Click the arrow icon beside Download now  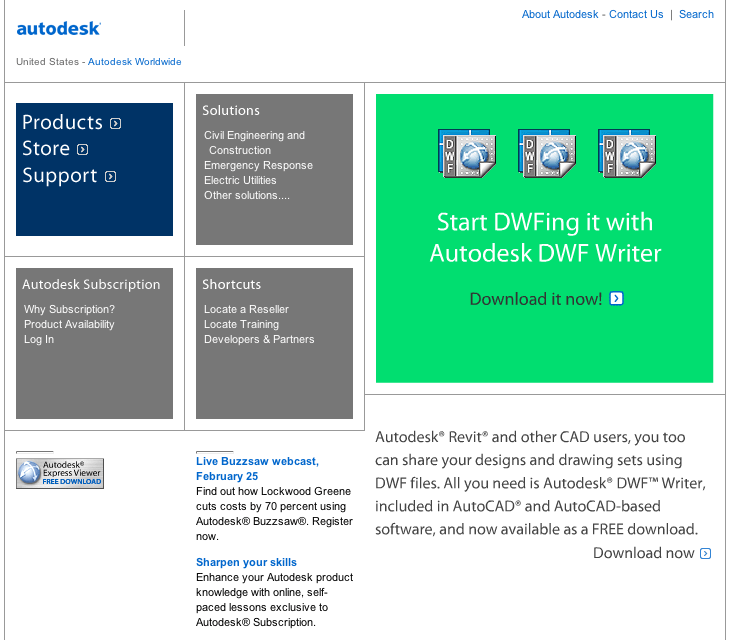point(705,554)
